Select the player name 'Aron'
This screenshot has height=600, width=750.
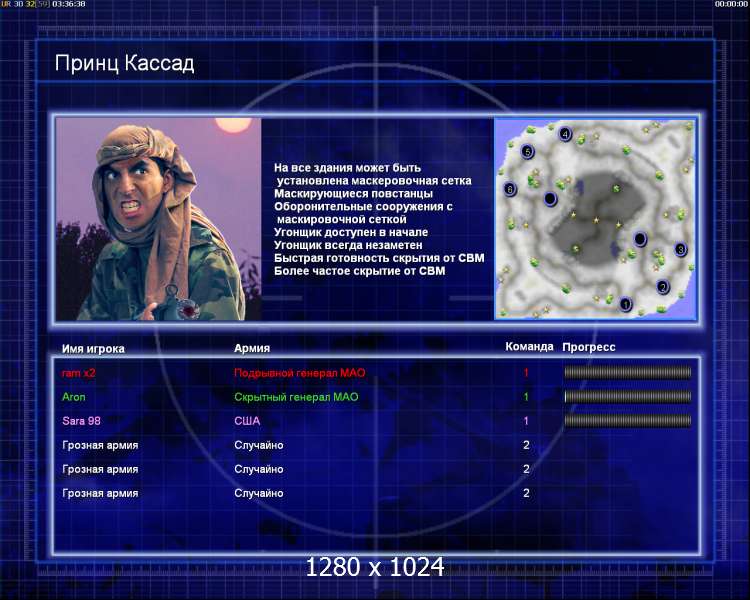point(74,397)
